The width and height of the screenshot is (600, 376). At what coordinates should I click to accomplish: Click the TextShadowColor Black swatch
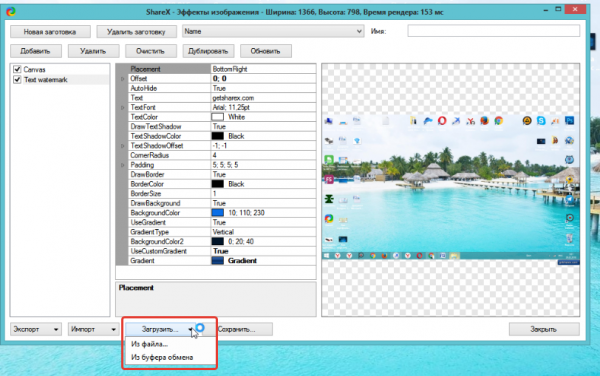(x=217, y=136)
